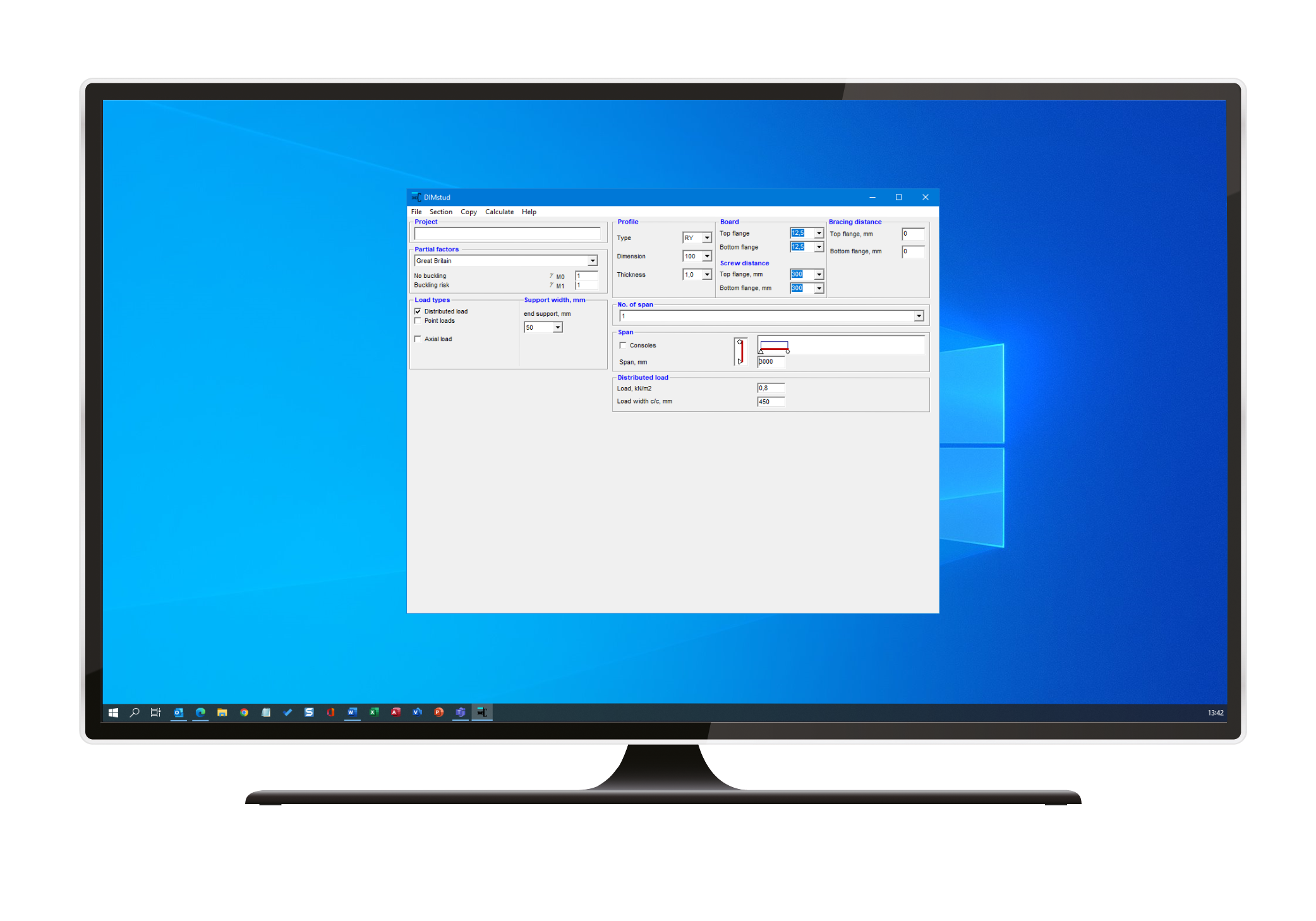1316x921 pixels.
Task: Uncheck the Distributed load checkbox
Action: pos(418,311)
